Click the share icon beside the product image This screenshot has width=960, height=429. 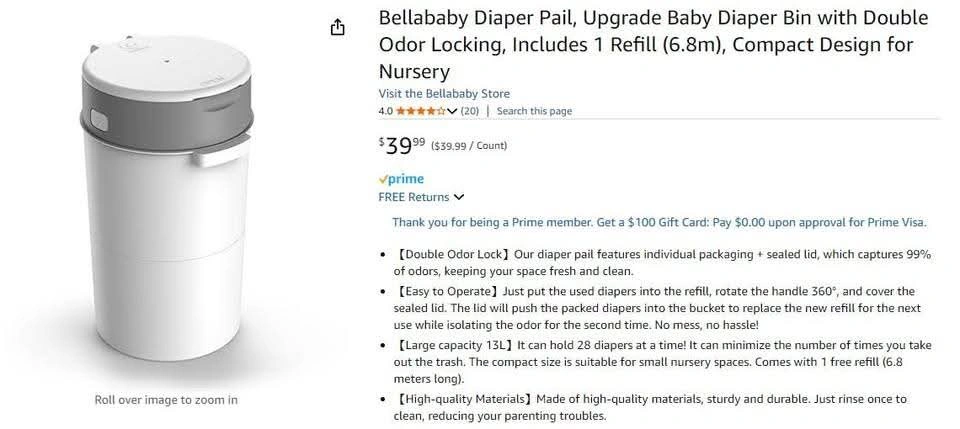coord(338,28)
